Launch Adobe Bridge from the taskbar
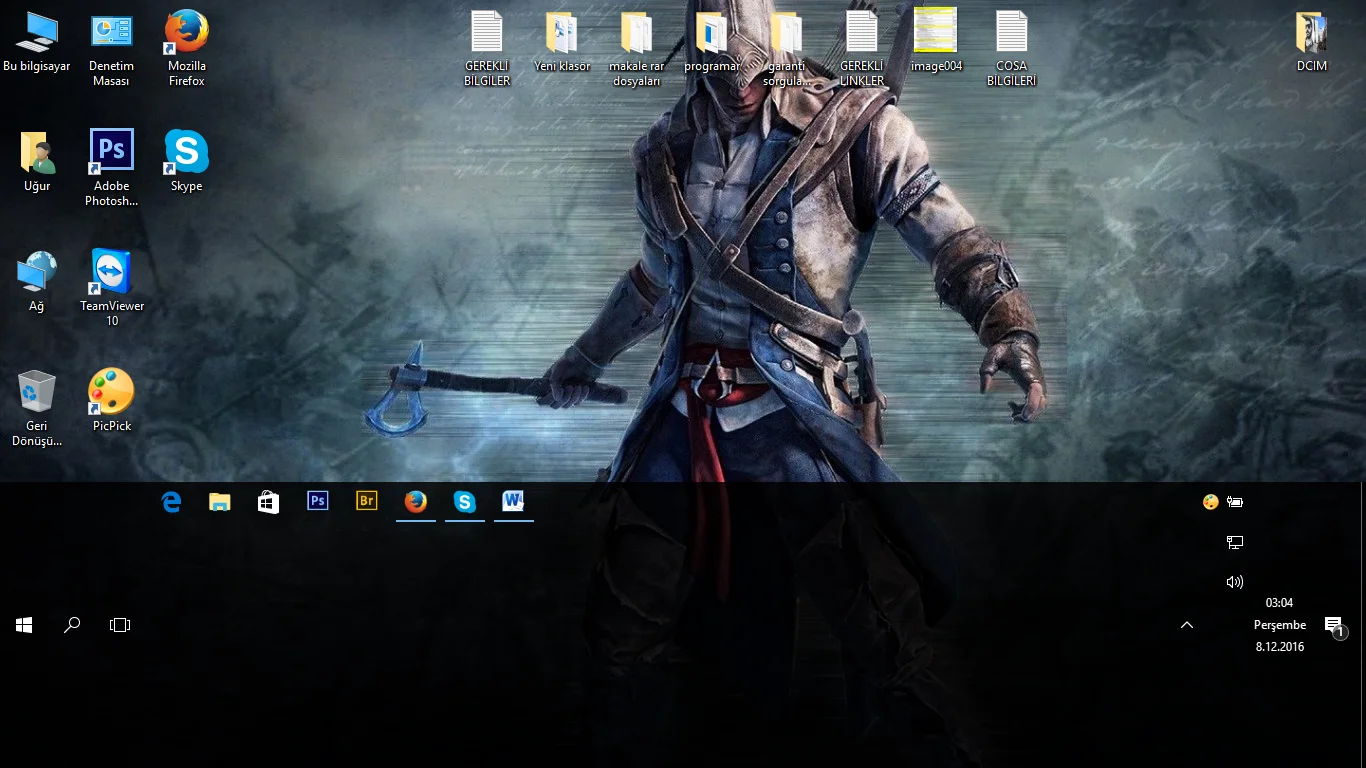Screen dimensions: 1366x768 click(367, 501)
